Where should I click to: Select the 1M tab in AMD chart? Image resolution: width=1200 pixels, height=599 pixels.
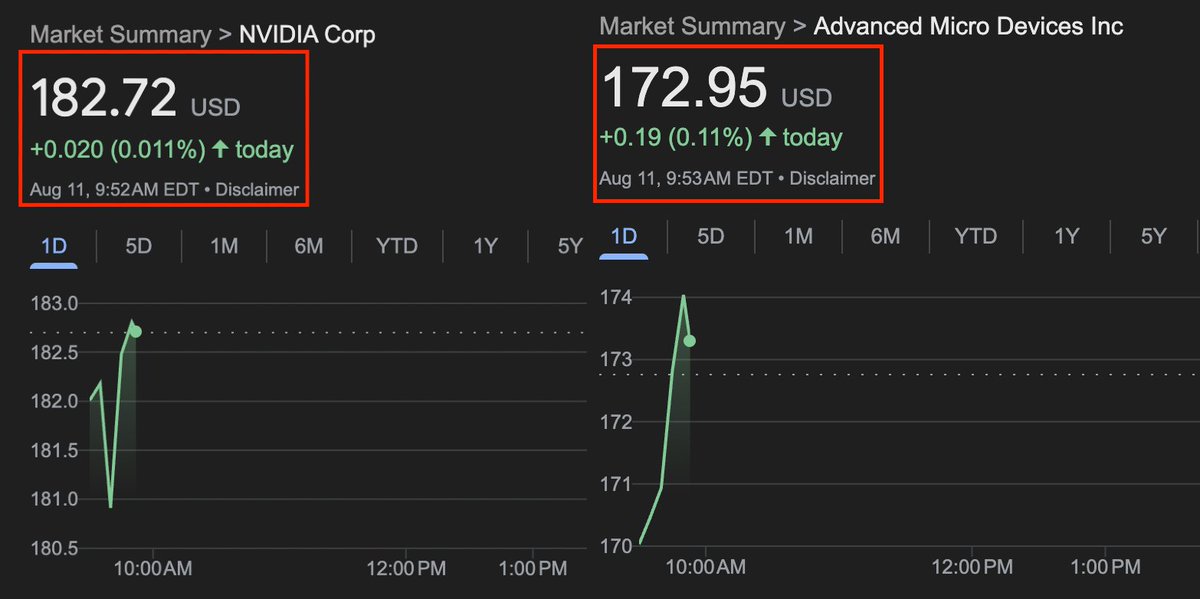[x=798, y=236]
